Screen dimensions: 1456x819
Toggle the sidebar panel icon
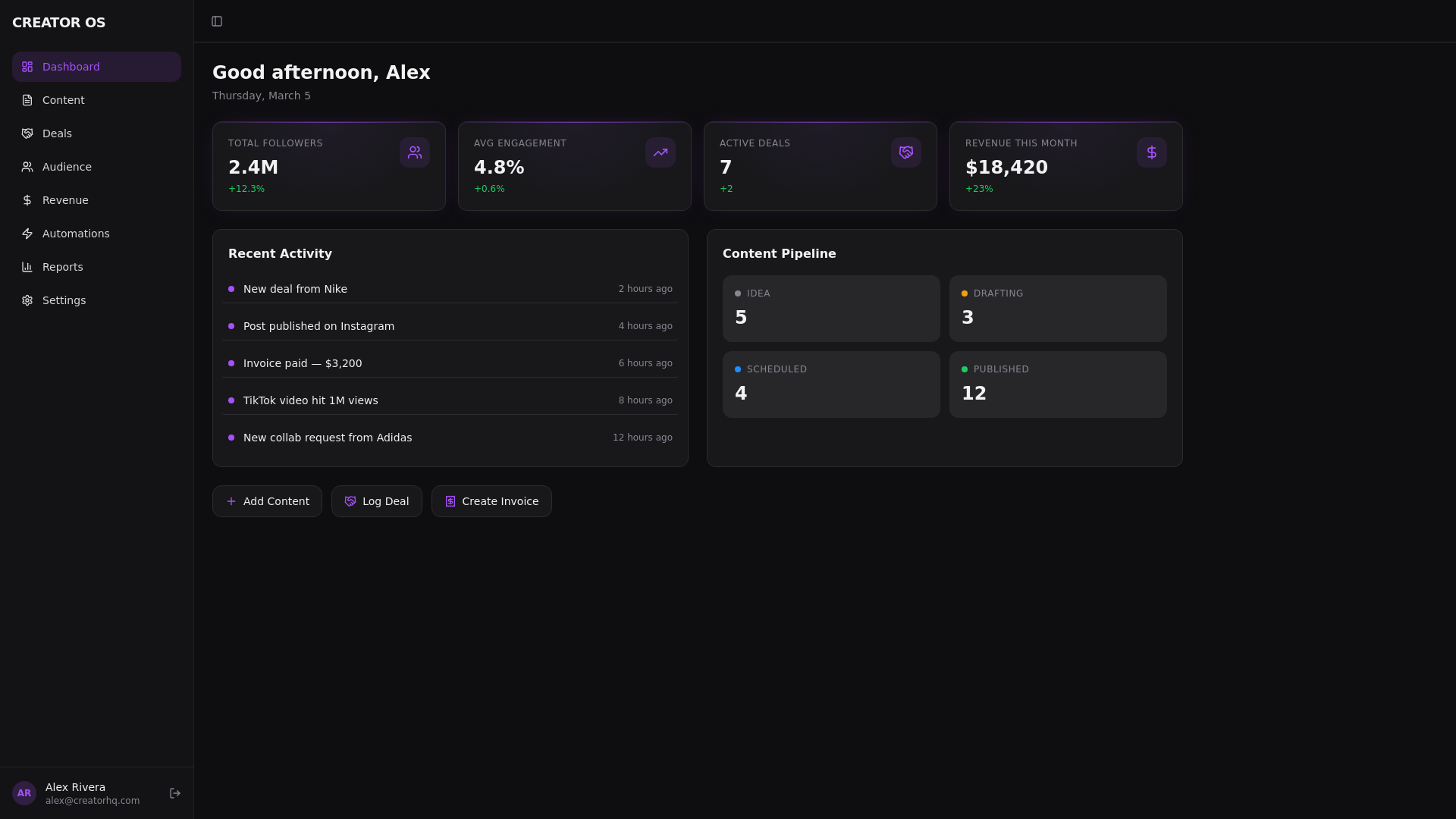coord(217,21)
